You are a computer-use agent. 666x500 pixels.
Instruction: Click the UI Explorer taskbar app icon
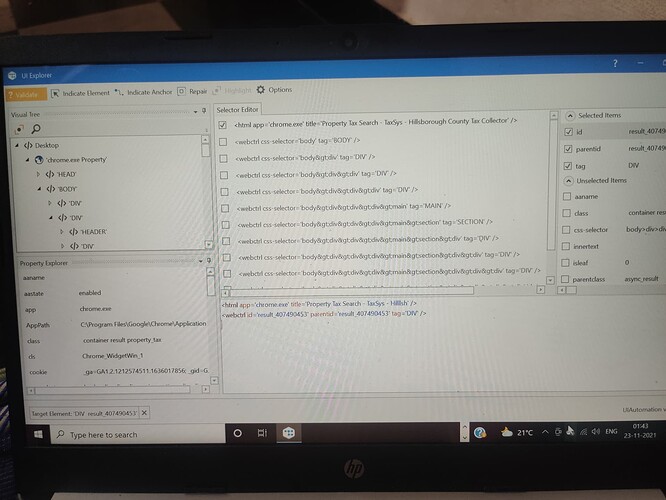tap(289, 433)
